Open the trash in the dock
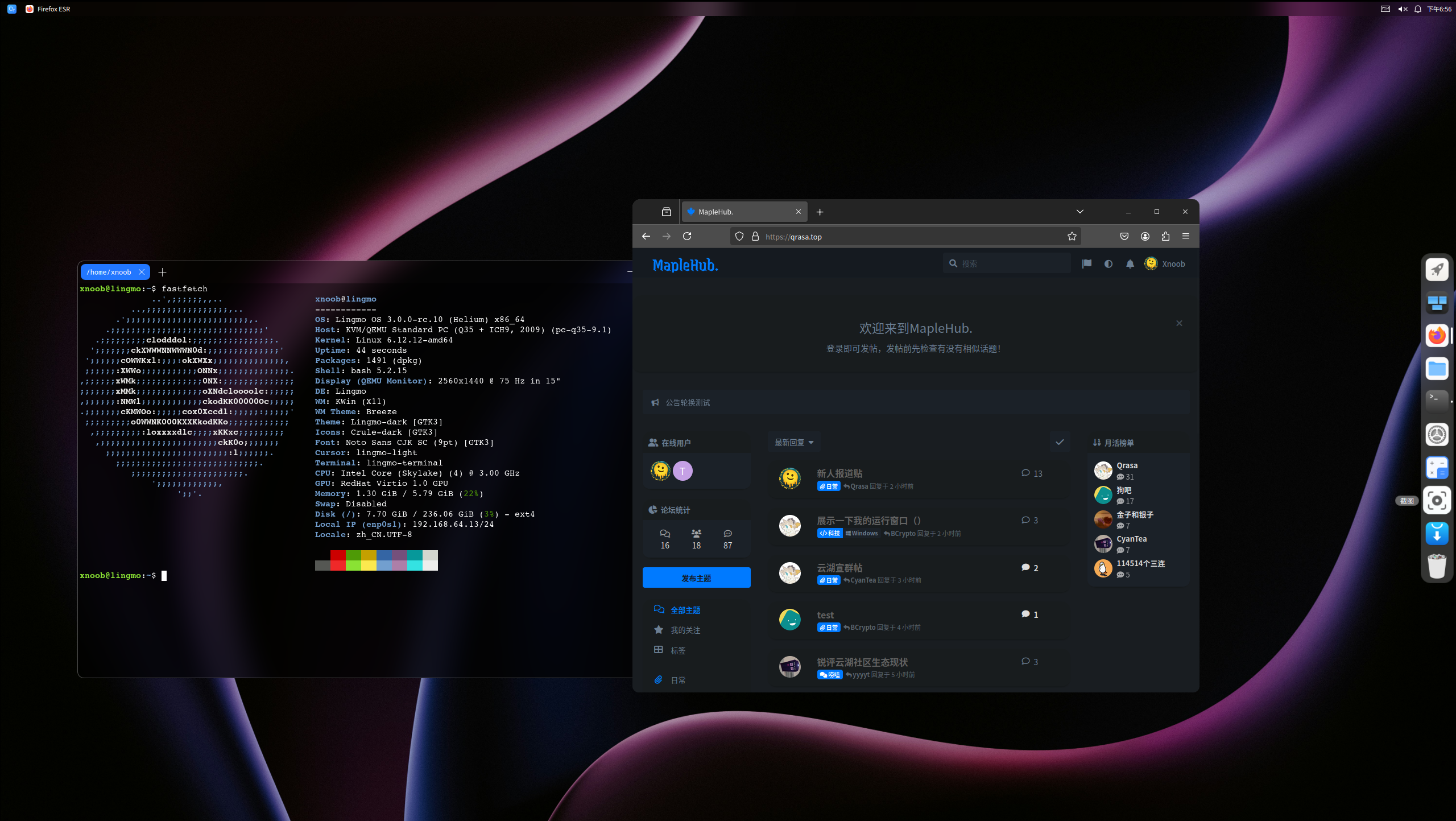The image size is (1456, 821). tap(1437, 566)
